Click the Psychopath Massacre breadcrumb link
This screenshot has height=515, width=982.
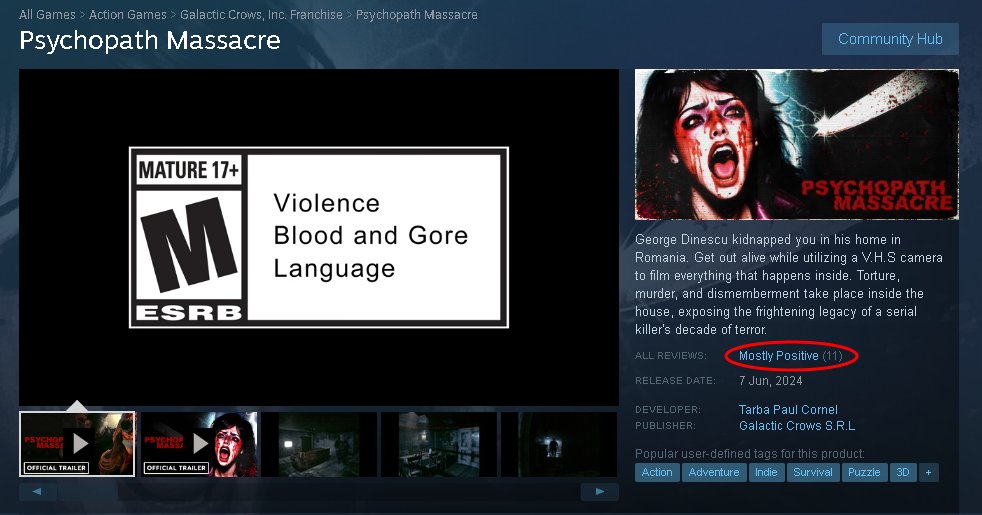click(416, 14)
